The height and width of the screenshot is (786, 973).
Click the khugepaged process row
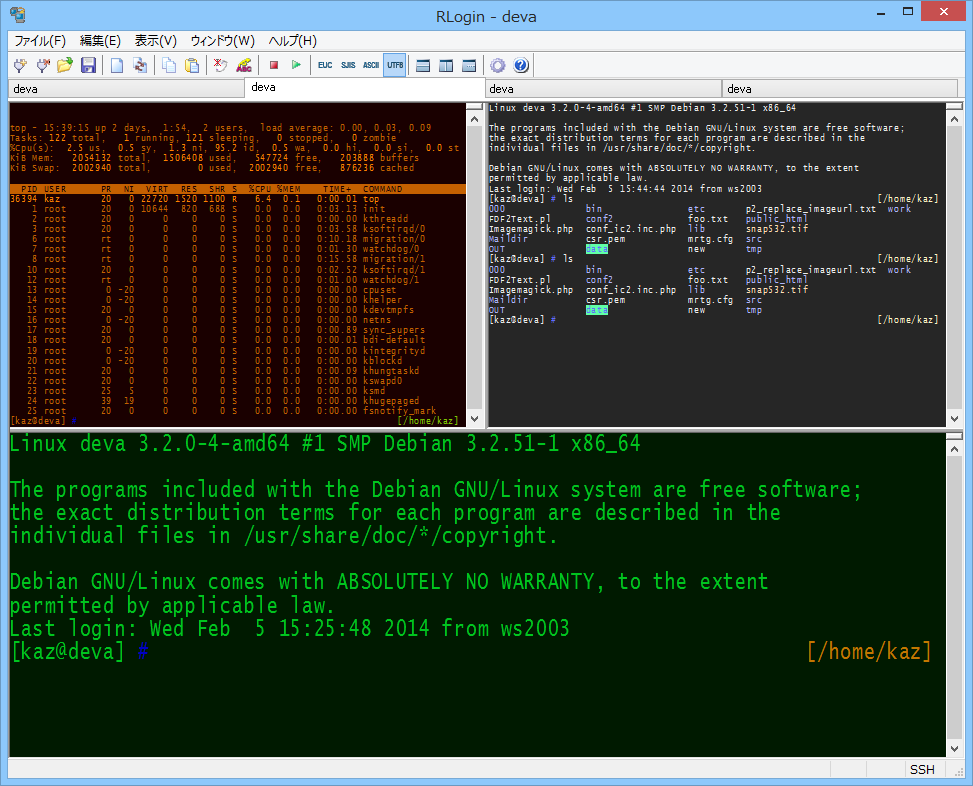(x=238, y=401)
